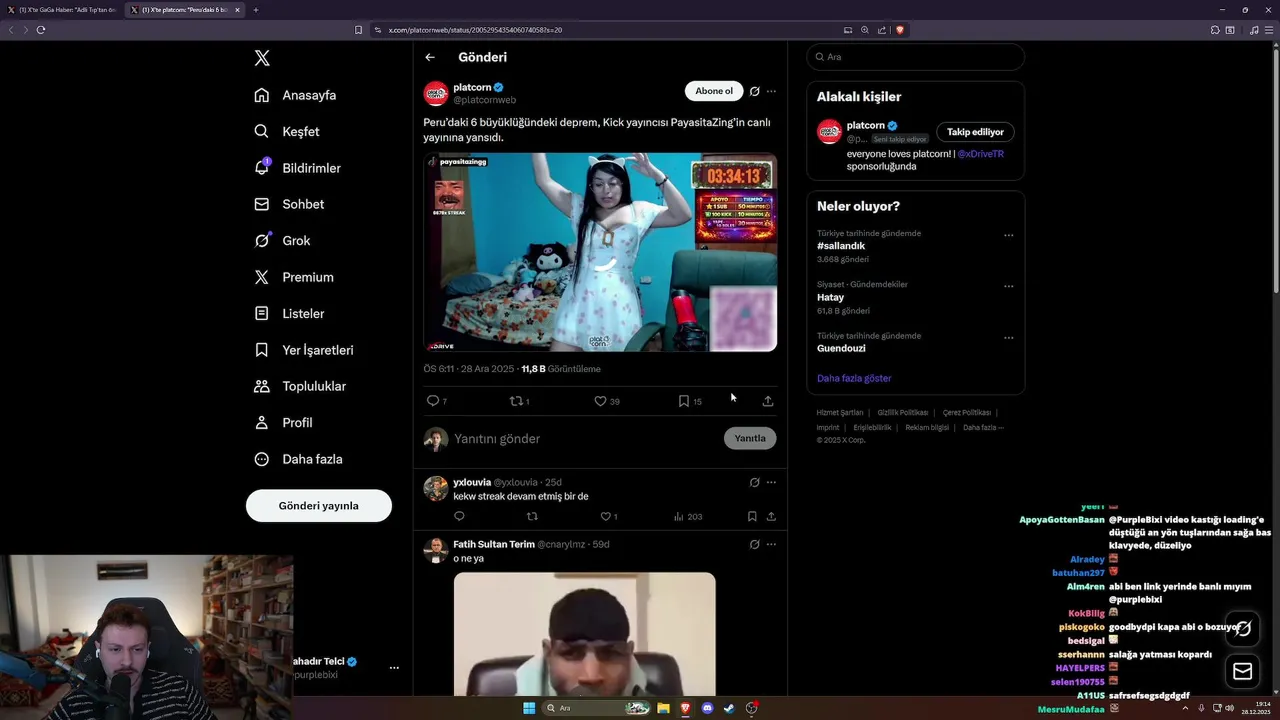Open more options on Fatih Sultan Terim reply
Viewport: 1280px width, 720px height.
pyautogui.click(x=771, y=545)
